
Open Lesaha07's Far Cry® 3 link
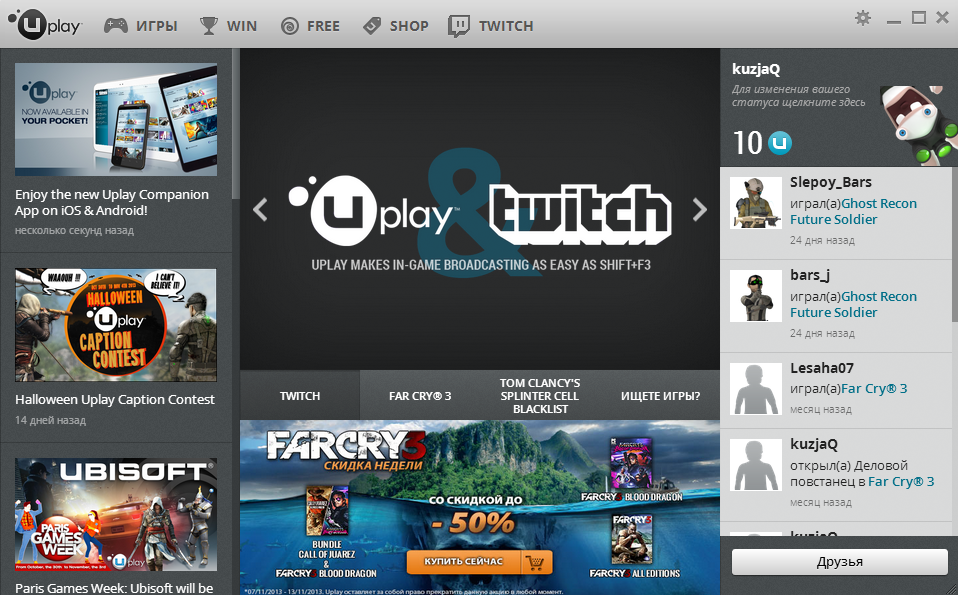pos(874,389)
